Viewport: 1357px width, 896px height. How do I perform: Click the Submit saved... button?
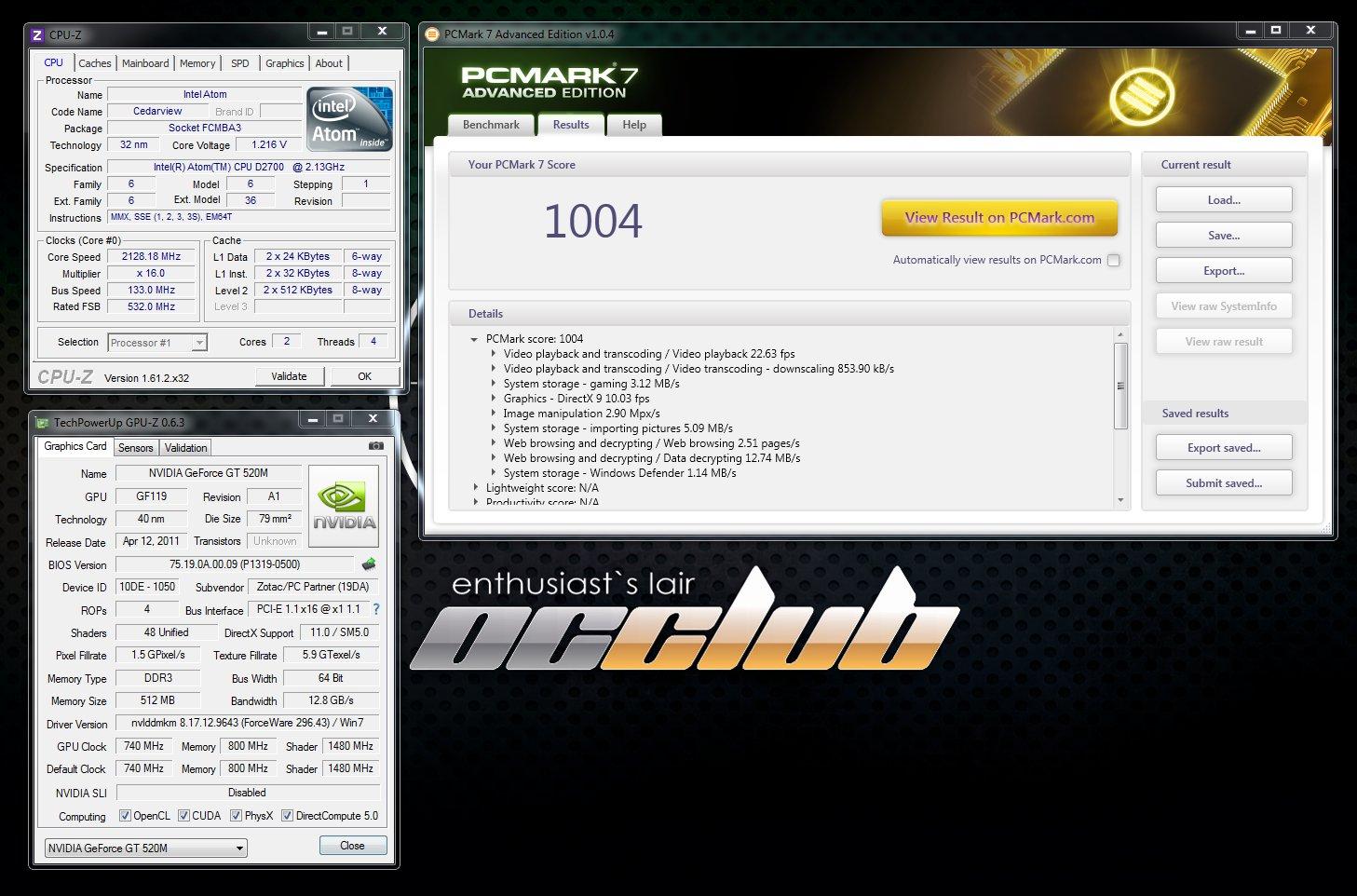pos(1224,483)
